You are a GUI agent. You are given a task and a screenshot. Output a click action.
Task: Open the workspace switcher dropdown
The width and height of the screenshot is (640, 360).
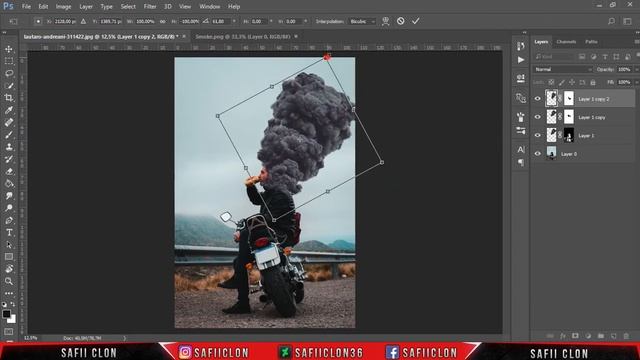pos(627,21)
